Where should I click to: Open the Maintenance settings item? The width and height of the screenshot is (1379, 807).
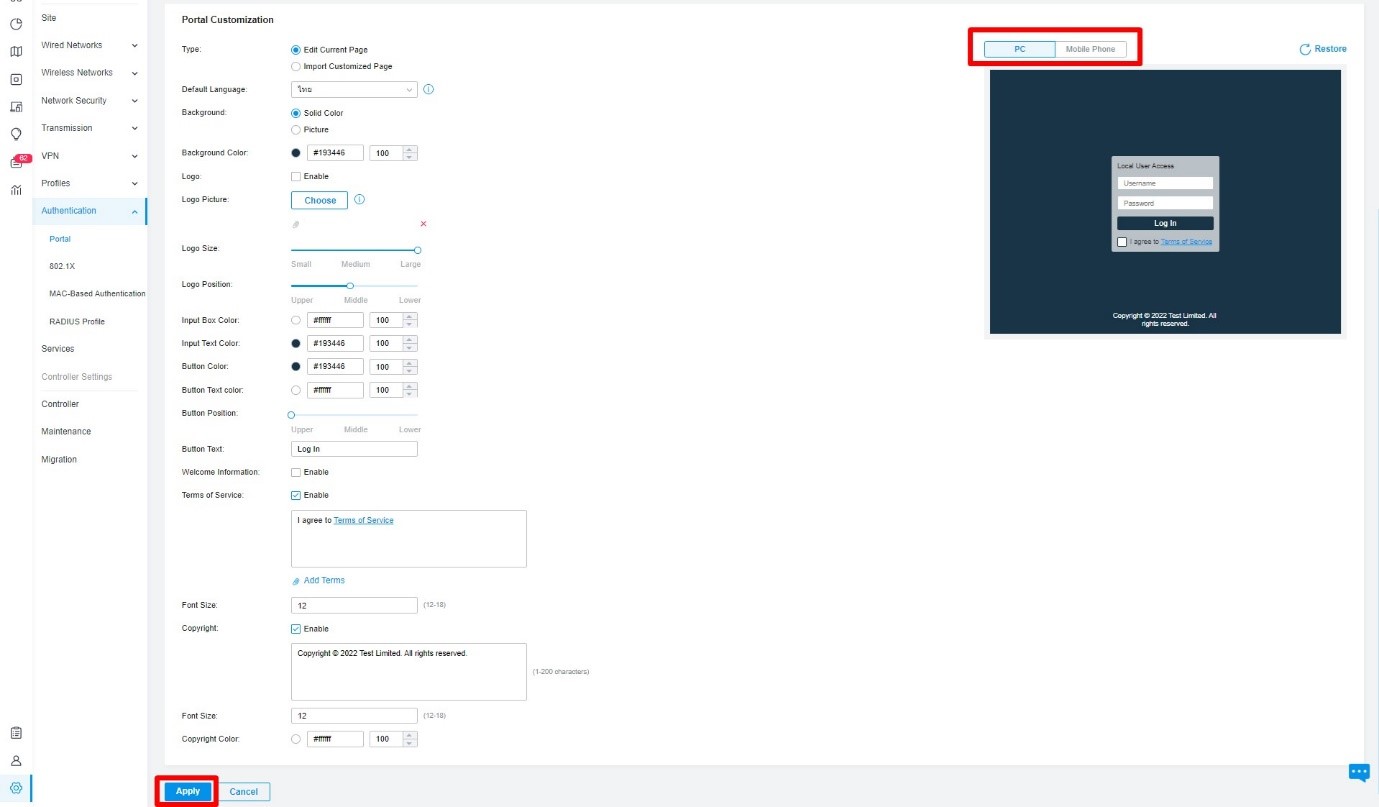[66, 432]
